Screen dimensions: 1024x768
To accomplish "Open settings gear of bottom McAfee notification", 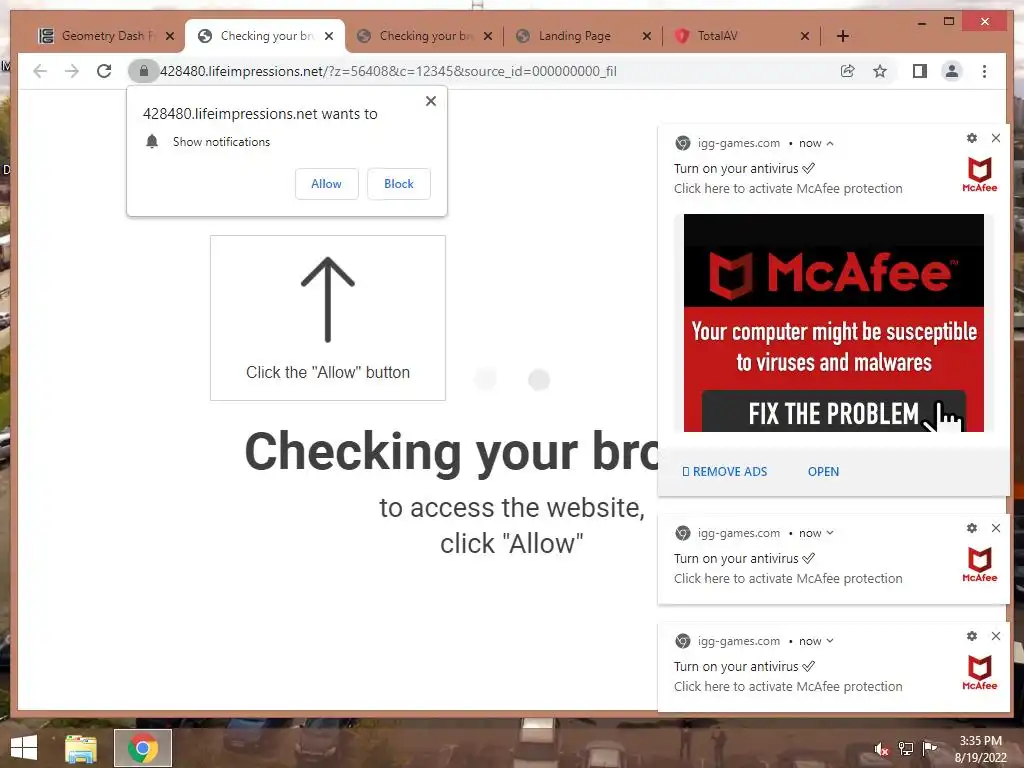I will click(x=972, y=636).
